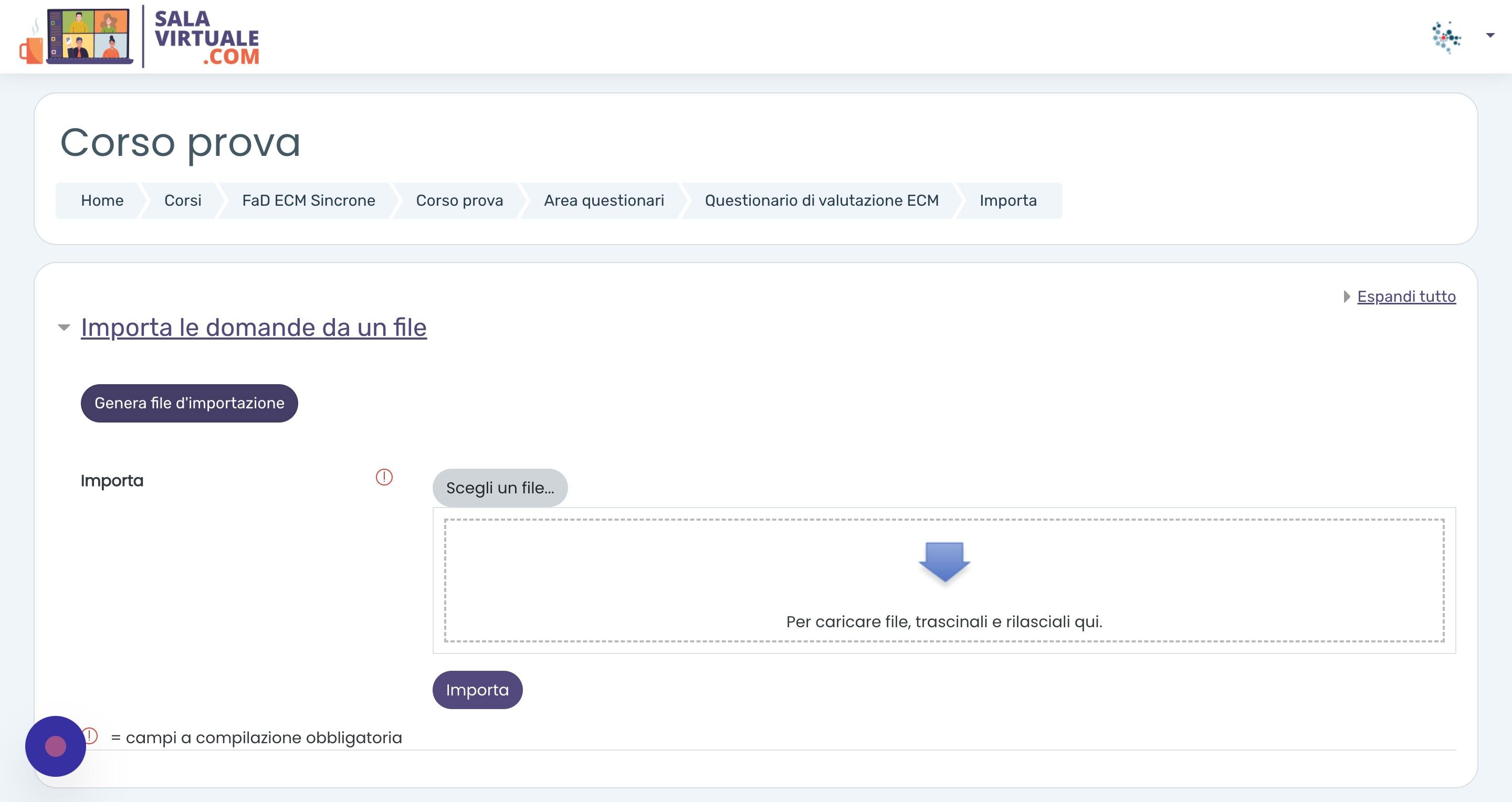Open the purple floating chat bubble
The image size is (1512, 802).
pyautogui.click(x=55, y=746)
